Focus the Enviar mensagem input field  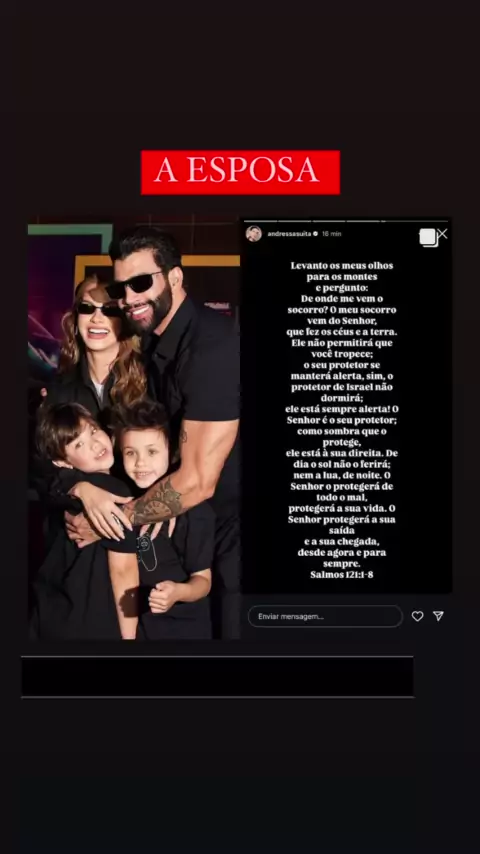coord(325,616)
